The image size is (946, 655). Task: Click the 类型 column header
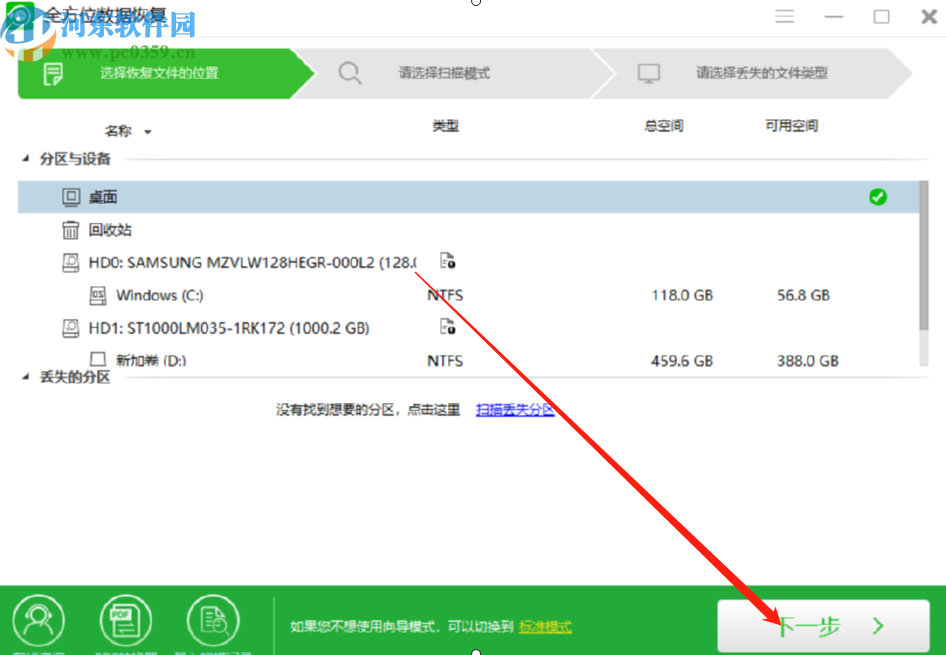click(445, 126)
